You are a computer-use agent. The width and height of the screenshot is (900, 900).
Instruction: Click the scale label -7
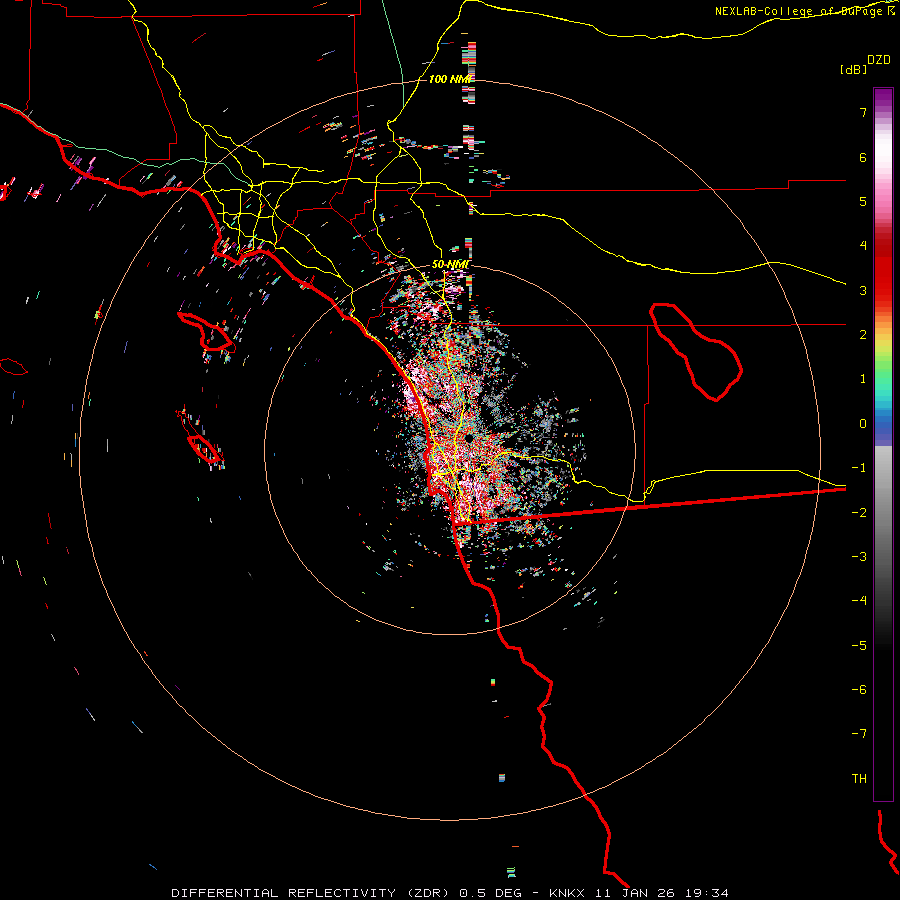tap(859, 734)
